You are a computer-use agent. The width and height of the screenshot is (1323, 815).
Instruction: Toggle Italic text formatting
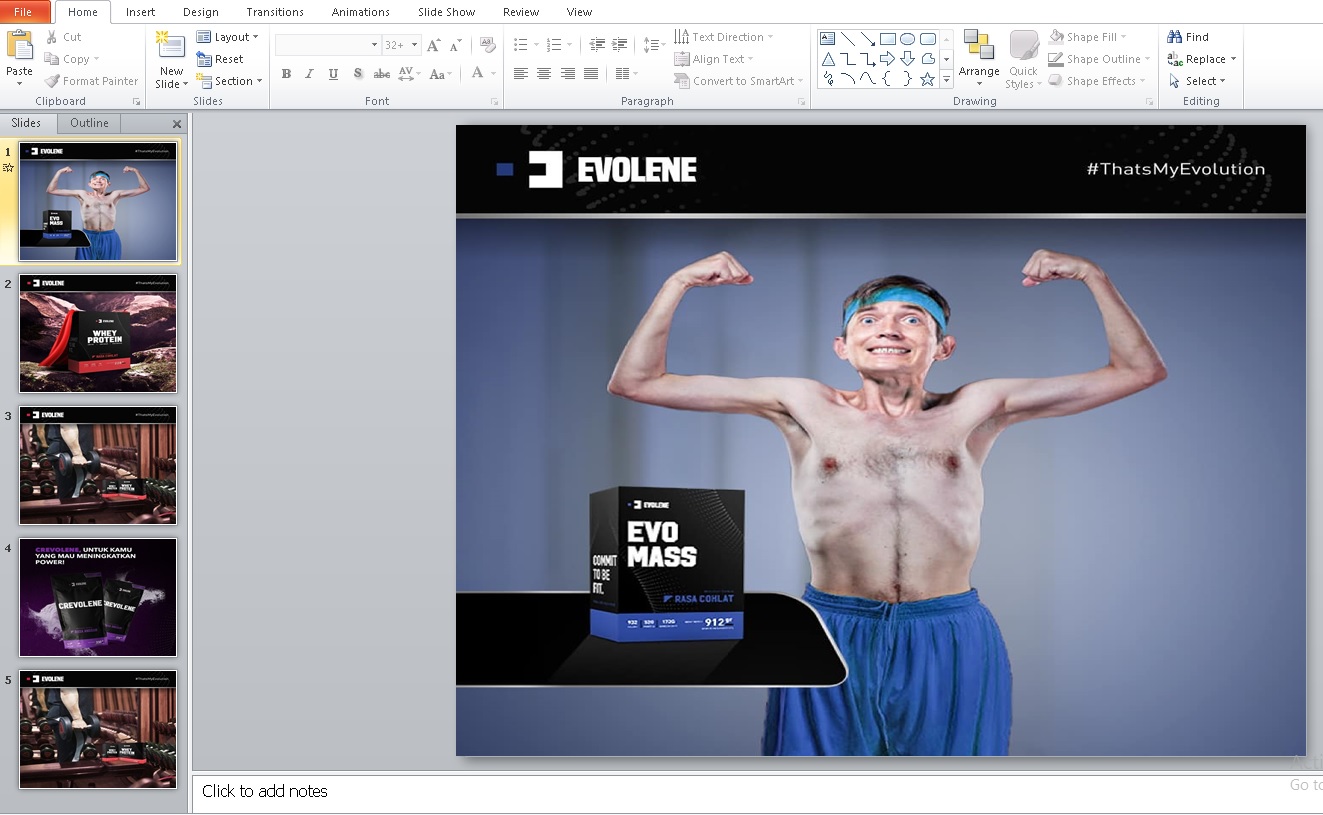click(309, 74)
